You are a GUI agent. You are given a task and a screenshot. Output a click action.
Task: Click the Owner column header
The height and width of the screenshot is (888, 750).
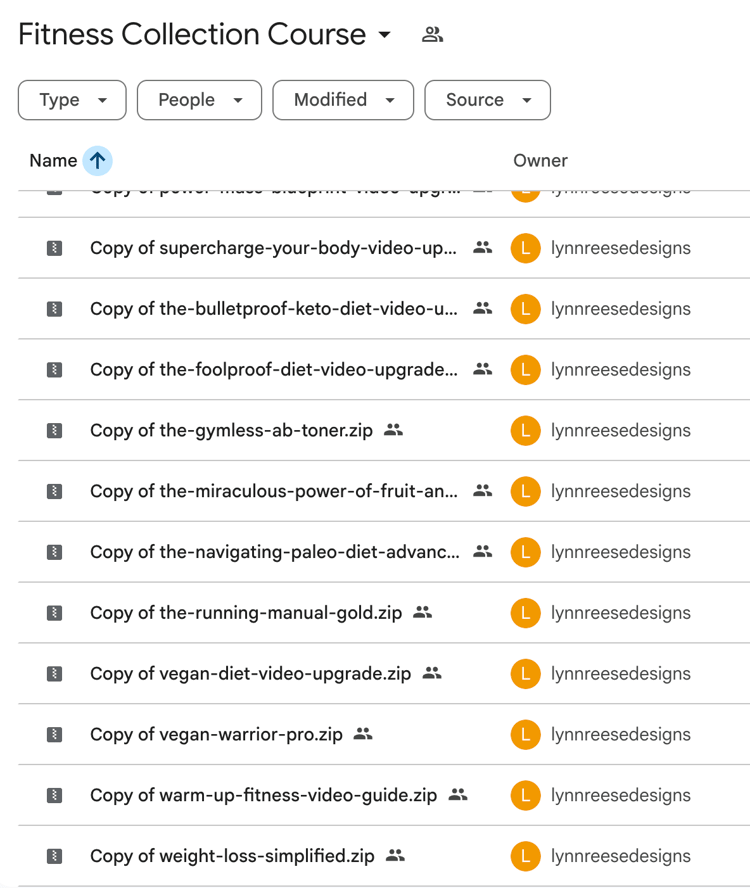[540, 160]
